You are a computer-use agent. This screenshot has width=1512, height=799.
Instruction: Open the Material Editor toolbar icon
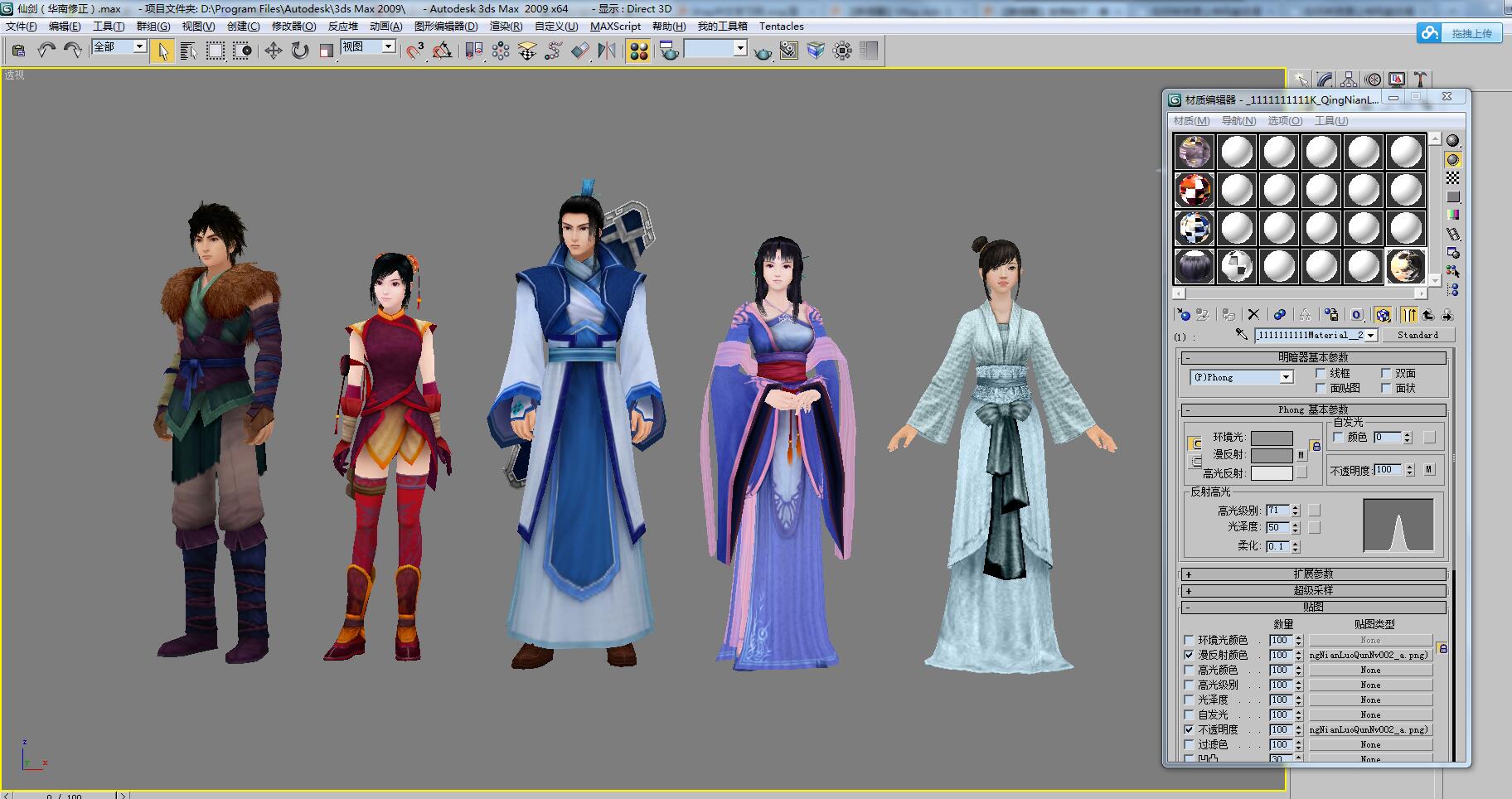click(638, 51)
